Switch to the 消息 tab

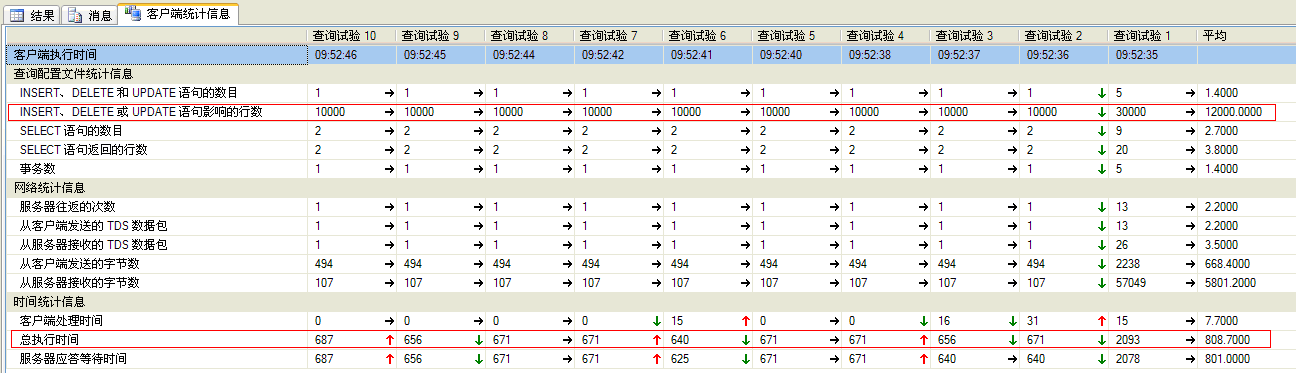pos(90,15)
